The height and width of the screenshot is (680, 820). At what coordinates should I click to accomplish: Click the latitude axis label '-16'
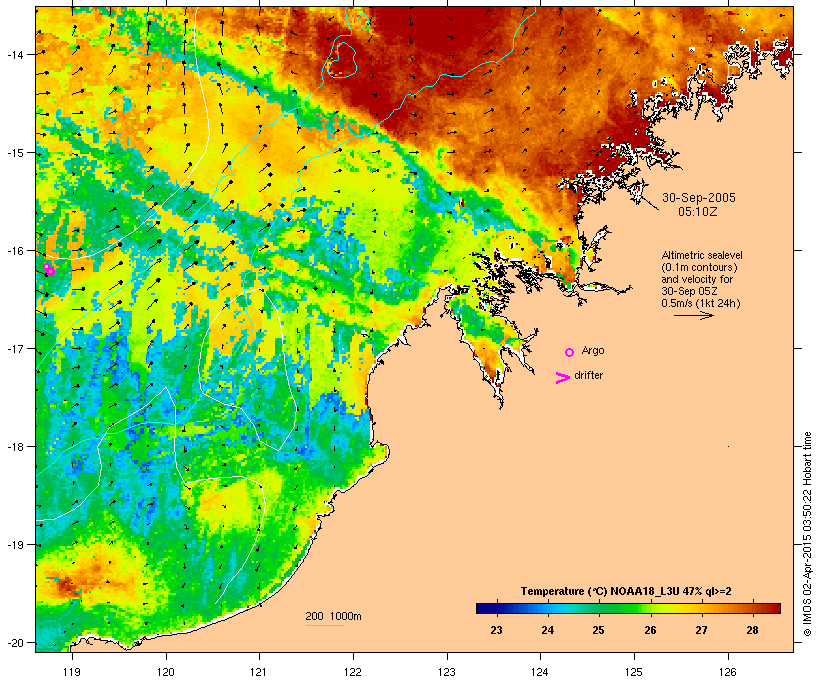14,251
